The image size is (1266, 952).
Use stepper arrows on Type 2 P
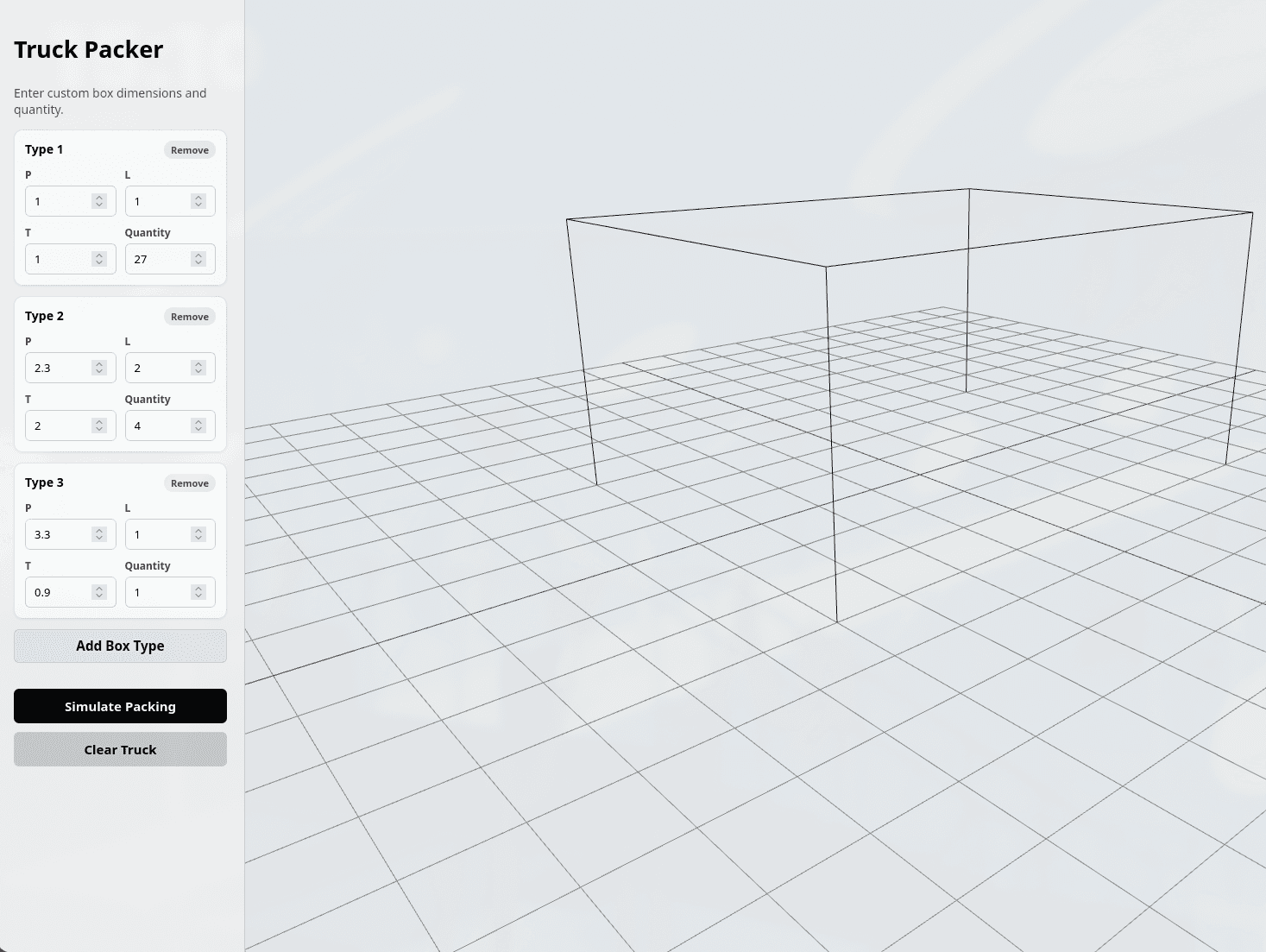pyautogui.click(x=99, y=368)
